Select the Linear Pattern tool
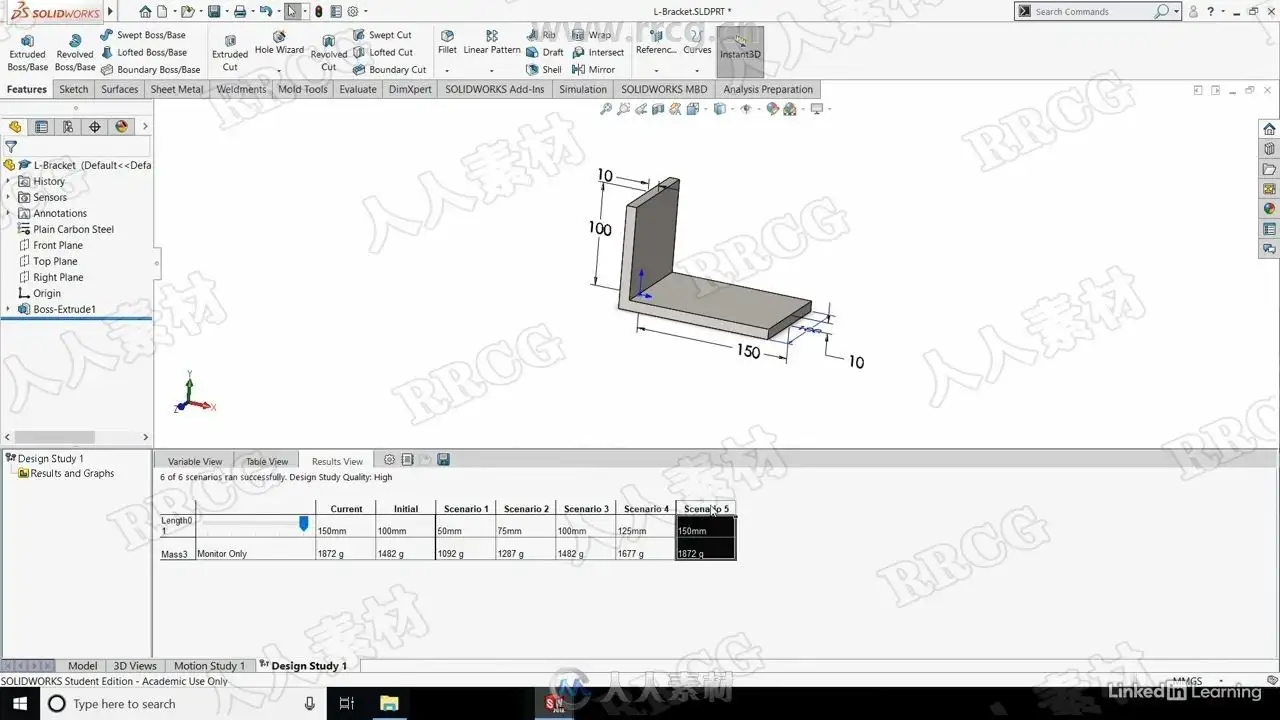Screen dimensions: 1280x720 tap(492, 43)
